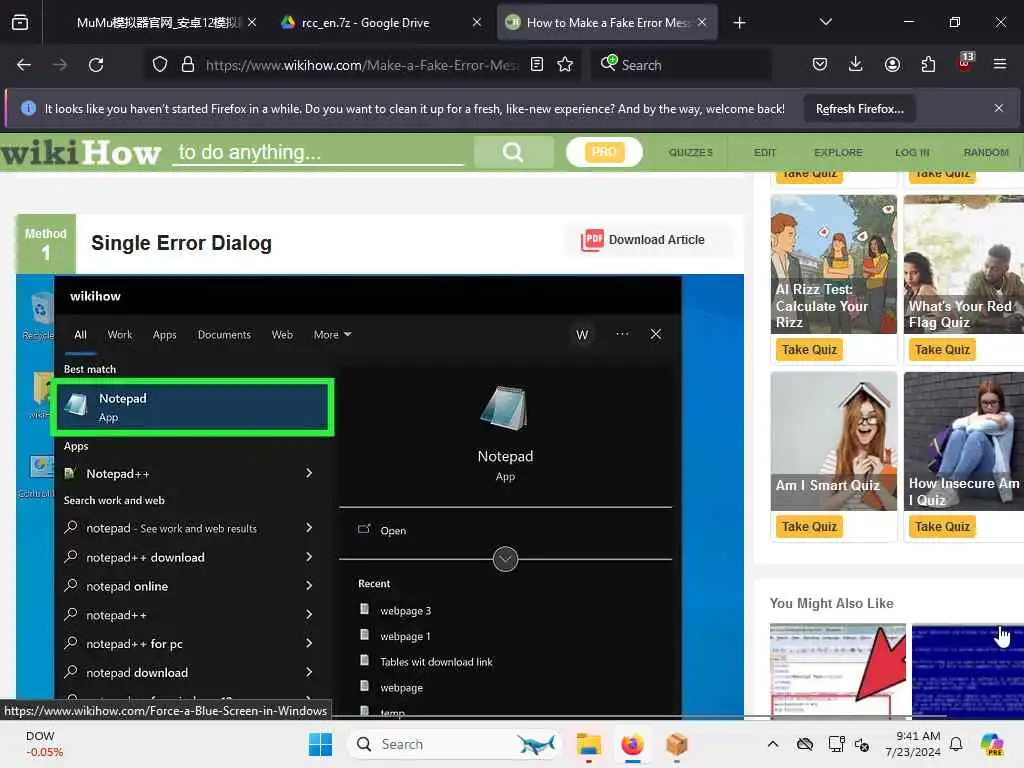The width and height of the screenshot is (1024, 768).
Task: Open QUIZZES in wikiHow navigation
Action: (690, 153)
